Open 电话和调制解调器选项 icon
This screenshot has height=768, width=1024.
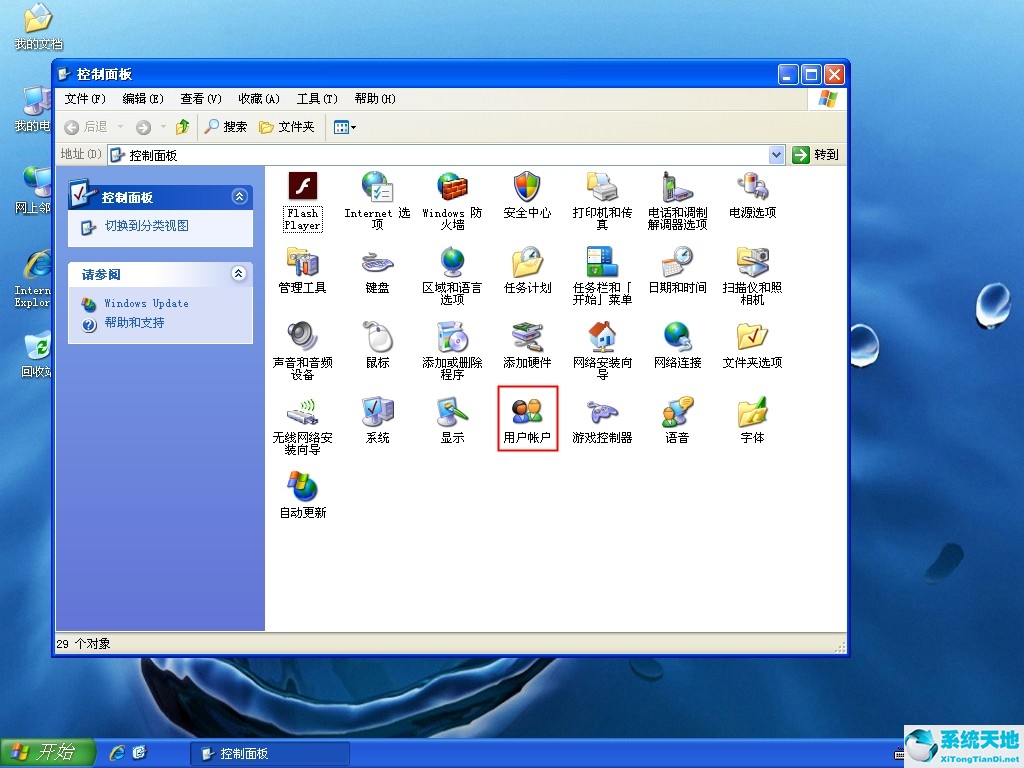click(x=677, y=201)
